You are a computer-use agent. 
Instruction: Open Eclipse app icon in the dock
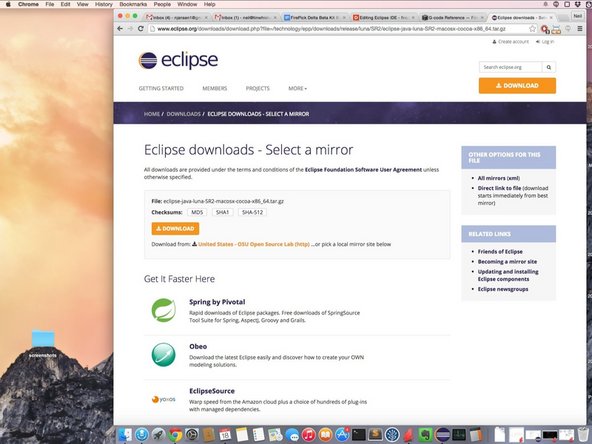[442, 435]
